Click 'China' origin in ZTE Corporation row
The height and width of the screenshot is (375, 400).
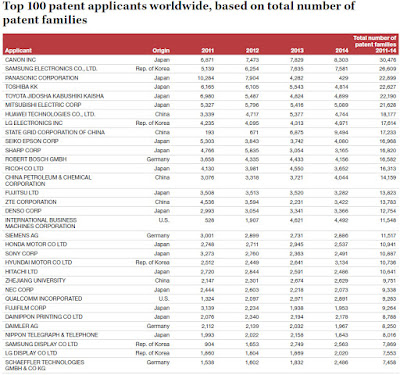[162, 202]
